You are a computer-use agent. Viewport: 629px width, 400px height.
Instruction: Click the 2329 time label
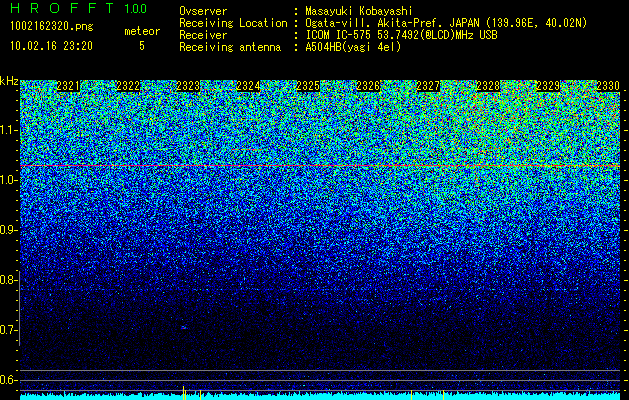tap(548, 86)
